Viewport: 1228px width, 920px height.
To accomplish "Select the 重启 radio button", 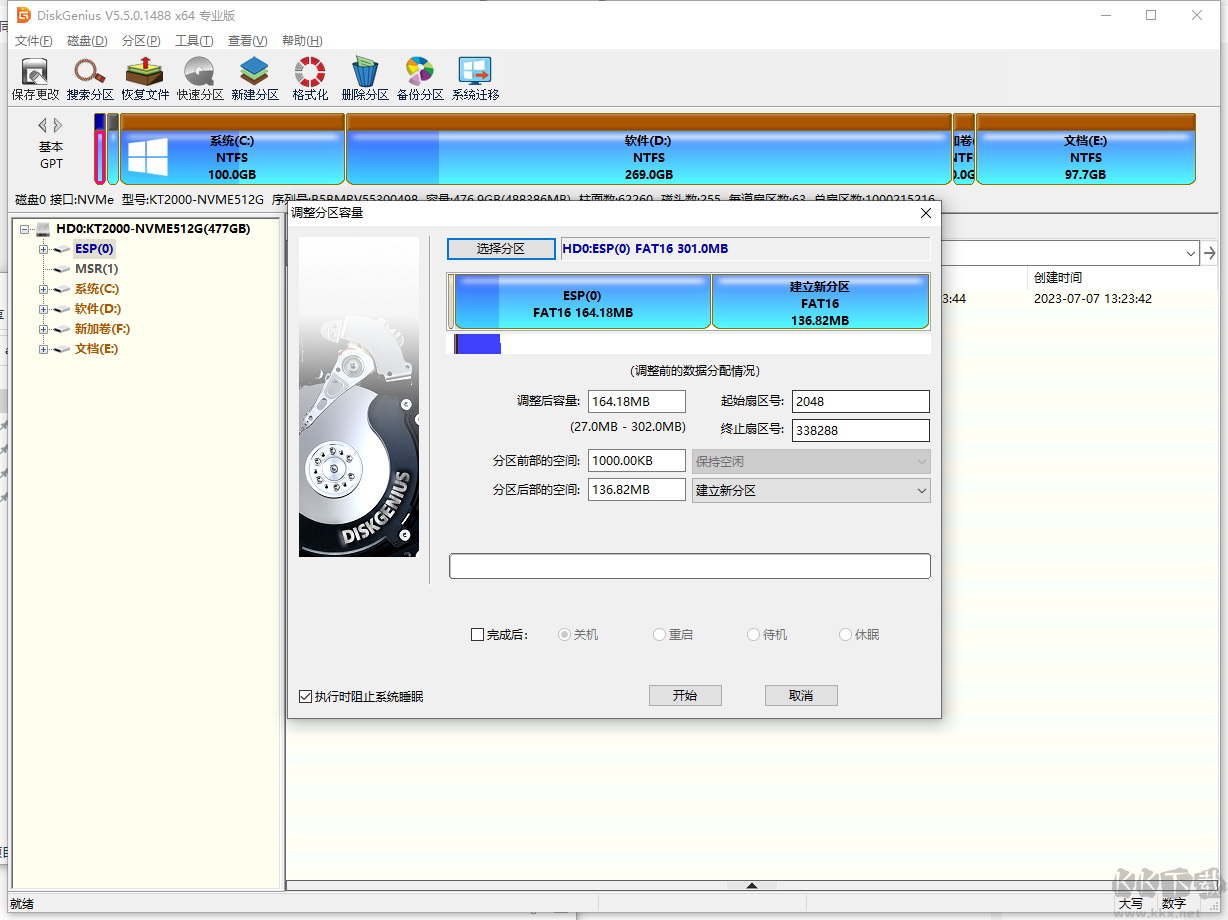I will point(659,635).
